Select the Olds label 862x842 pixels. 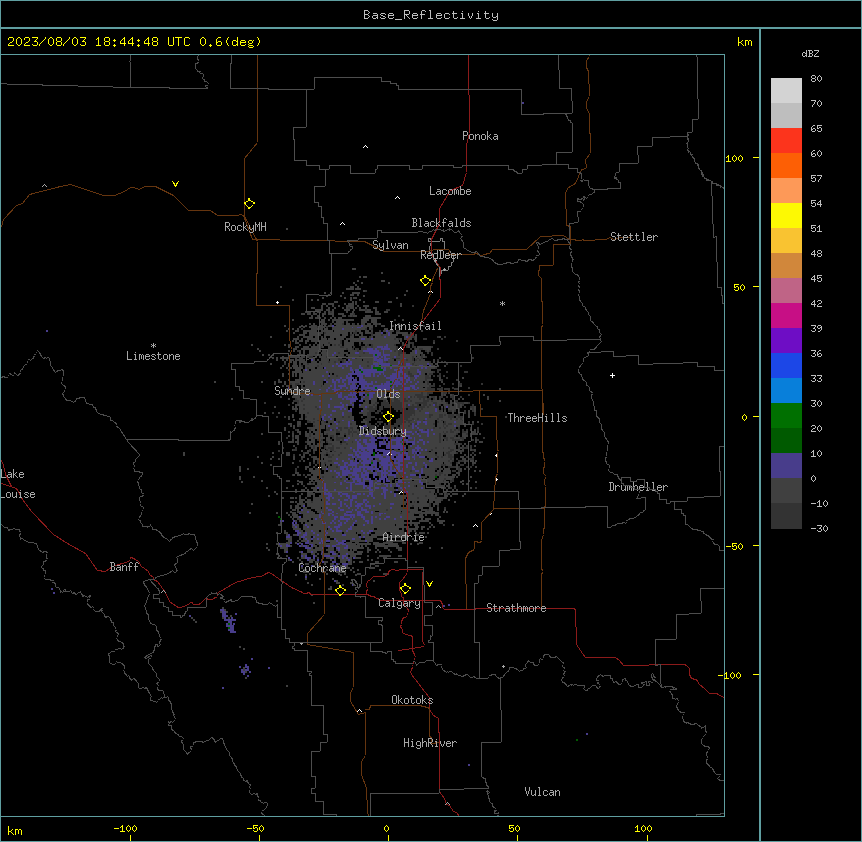[x=388, y=394]
